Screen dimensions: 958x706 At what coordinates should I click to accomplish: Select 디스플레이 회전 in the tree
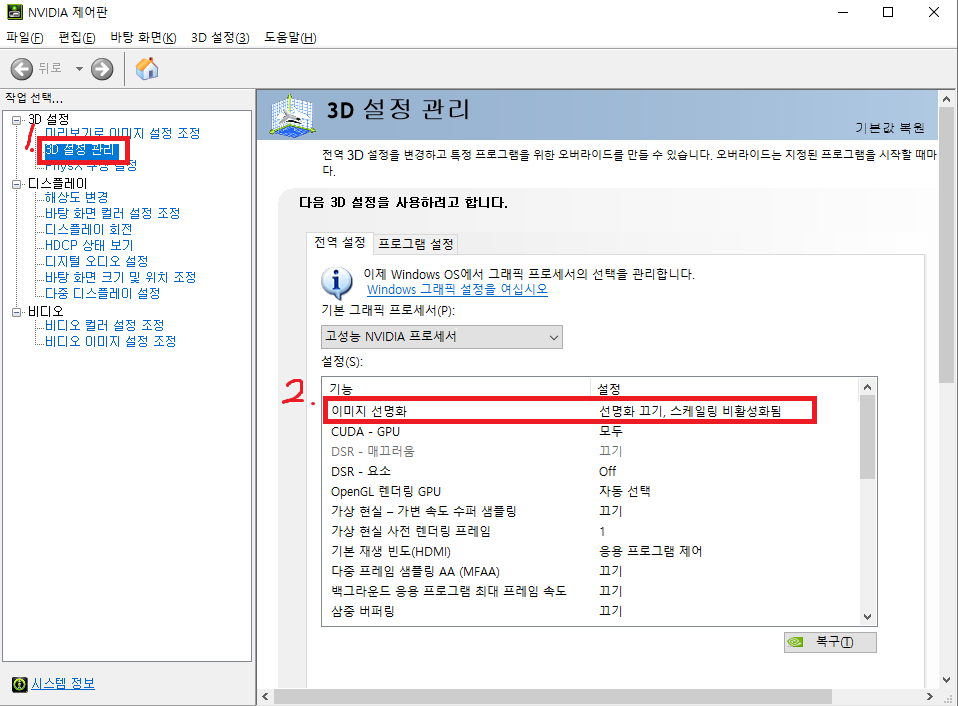click(x=89, y=229)
